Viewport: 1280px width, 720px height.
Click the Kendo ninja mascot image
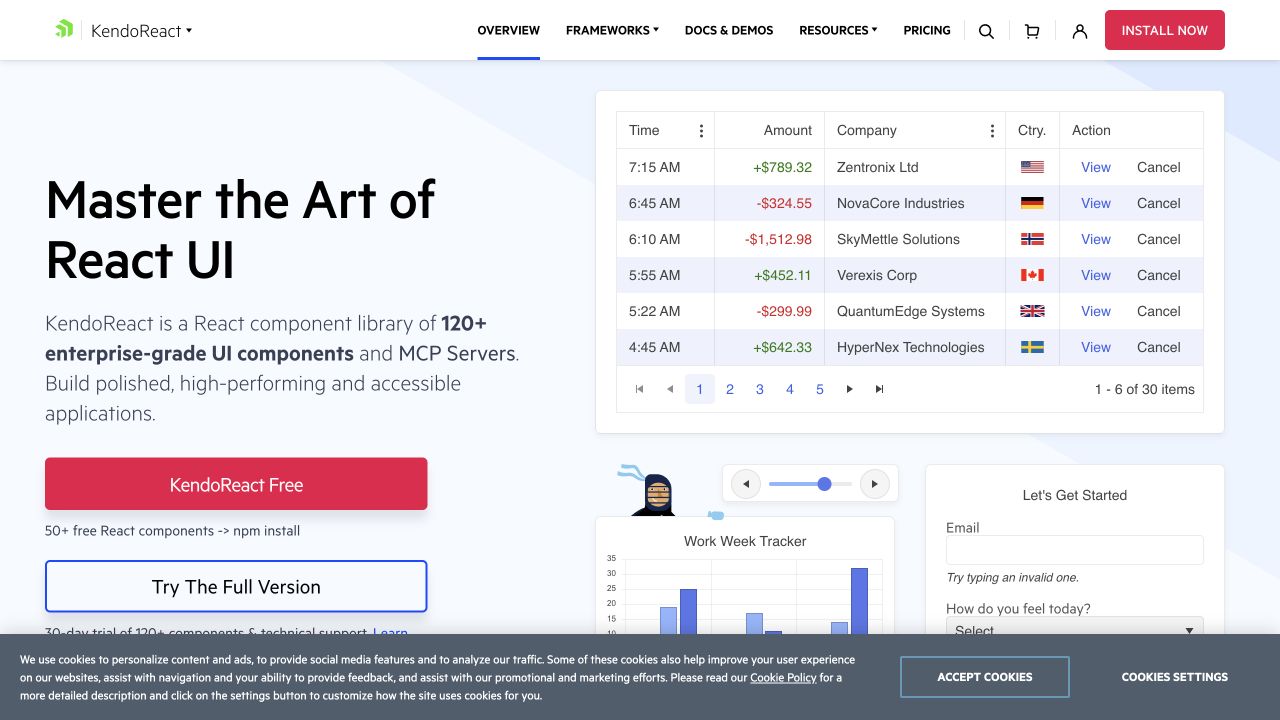(655, 492)
